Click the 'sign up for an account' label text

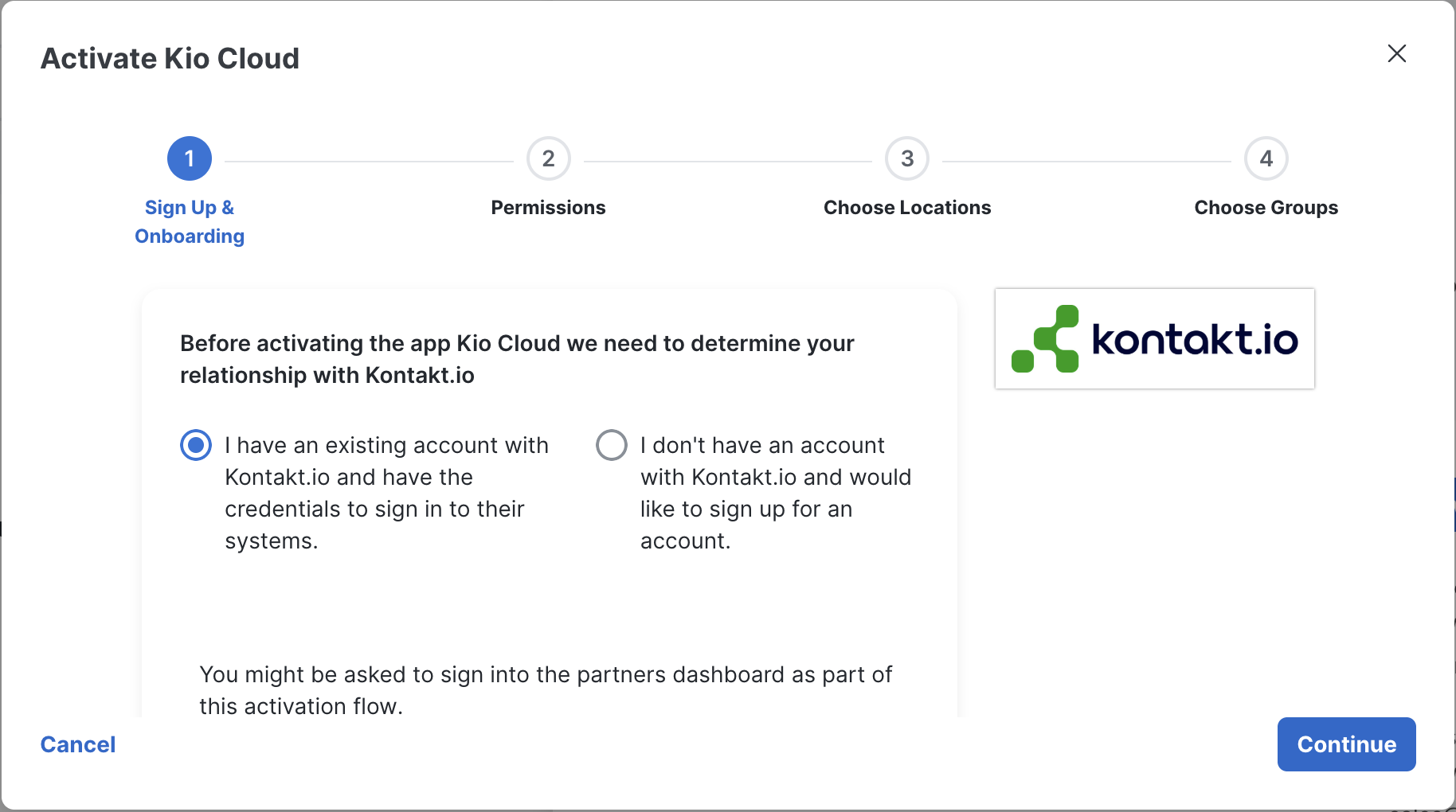[775, 492]
